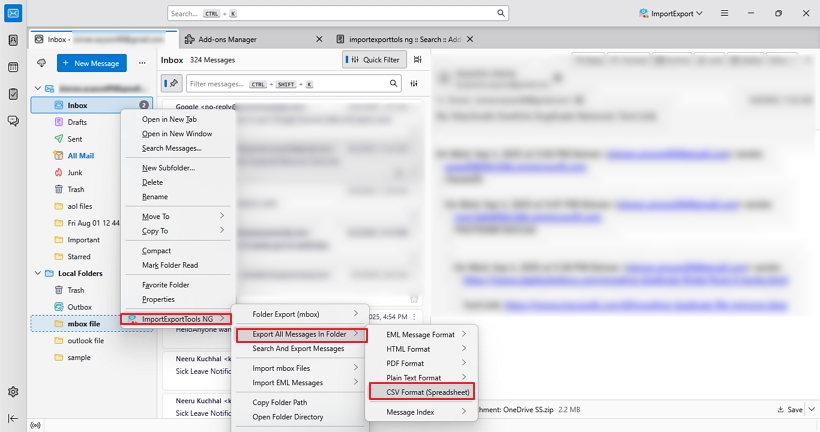
Task: Open folder Properties menu entry
Action: [178, 299]
